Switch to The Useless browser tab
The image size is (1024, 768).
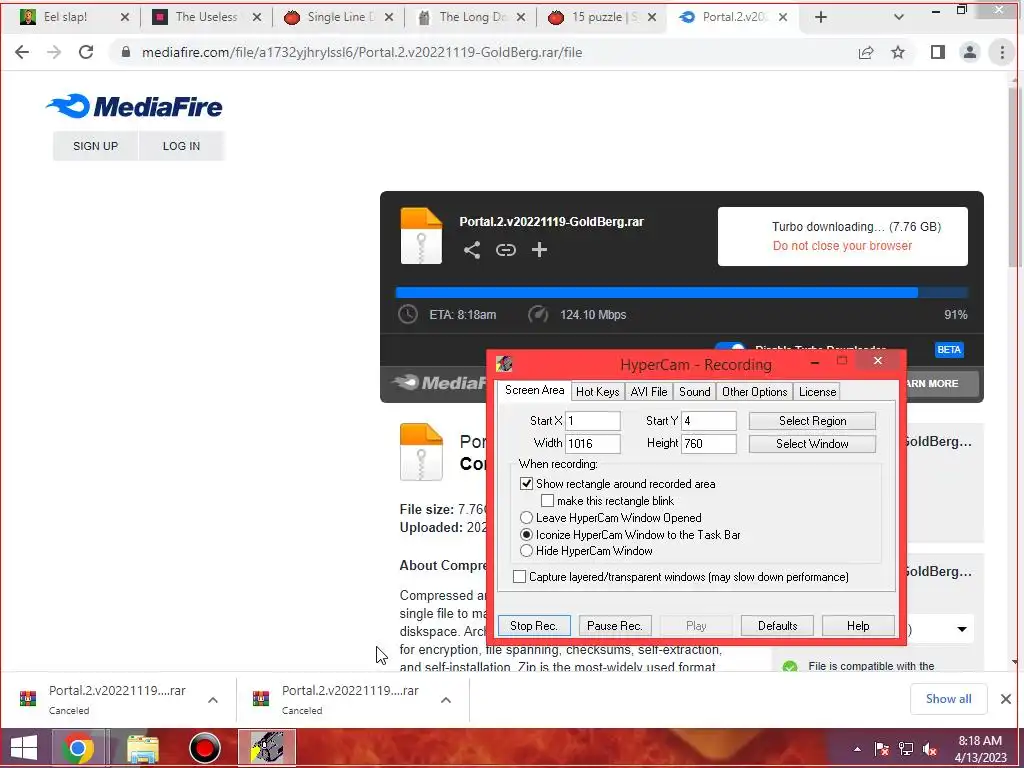coord(205,18)
